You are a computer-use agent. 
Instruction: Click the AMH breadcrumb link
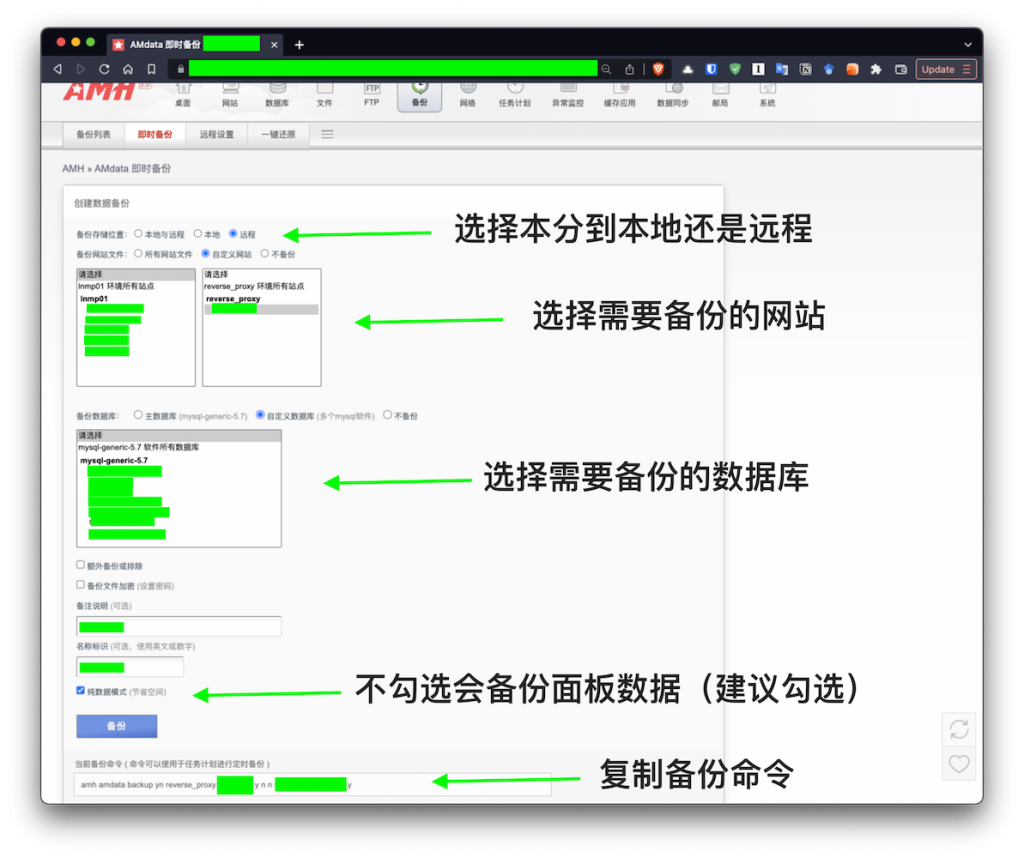point(71,168)
